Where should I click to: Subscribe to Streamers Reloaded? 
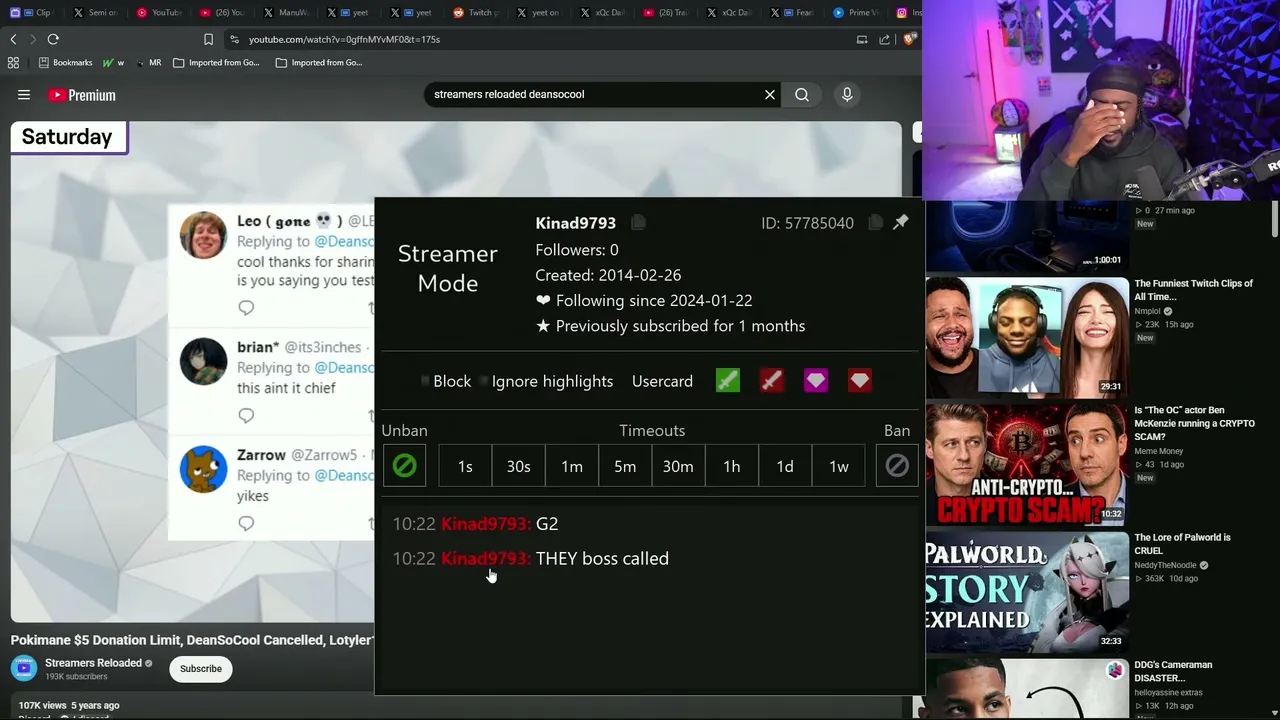click(201, 669)
